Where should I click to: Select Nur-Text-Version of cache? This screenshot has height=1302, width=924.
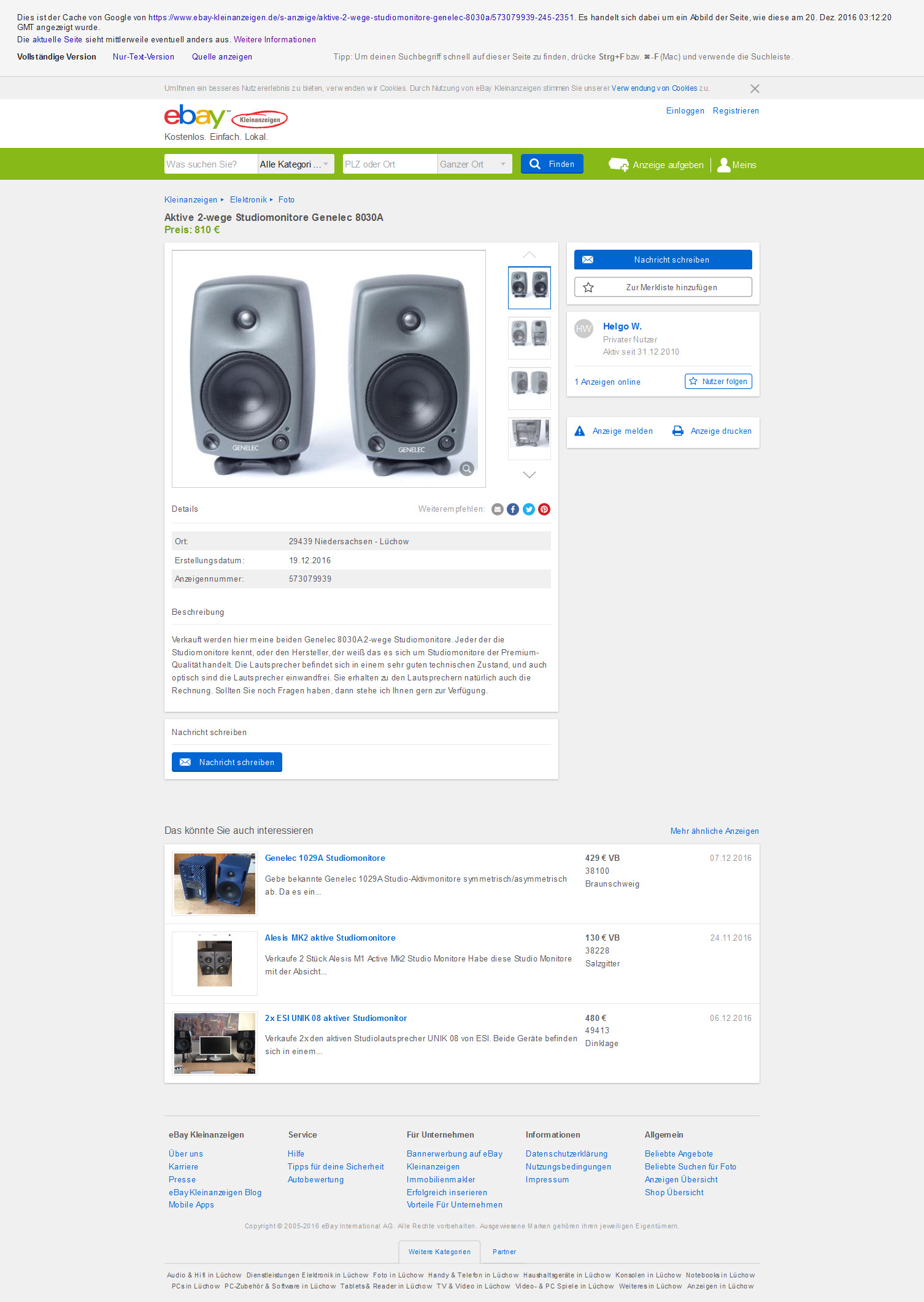tap(144, 56)
